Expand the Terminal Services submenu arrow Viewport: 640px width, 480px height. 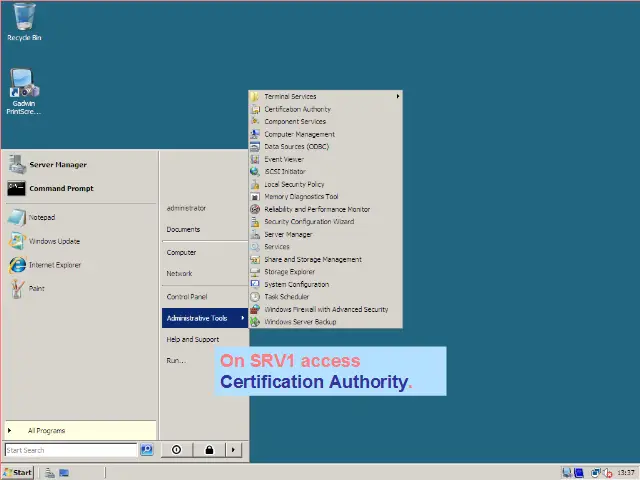coord(398,96)
